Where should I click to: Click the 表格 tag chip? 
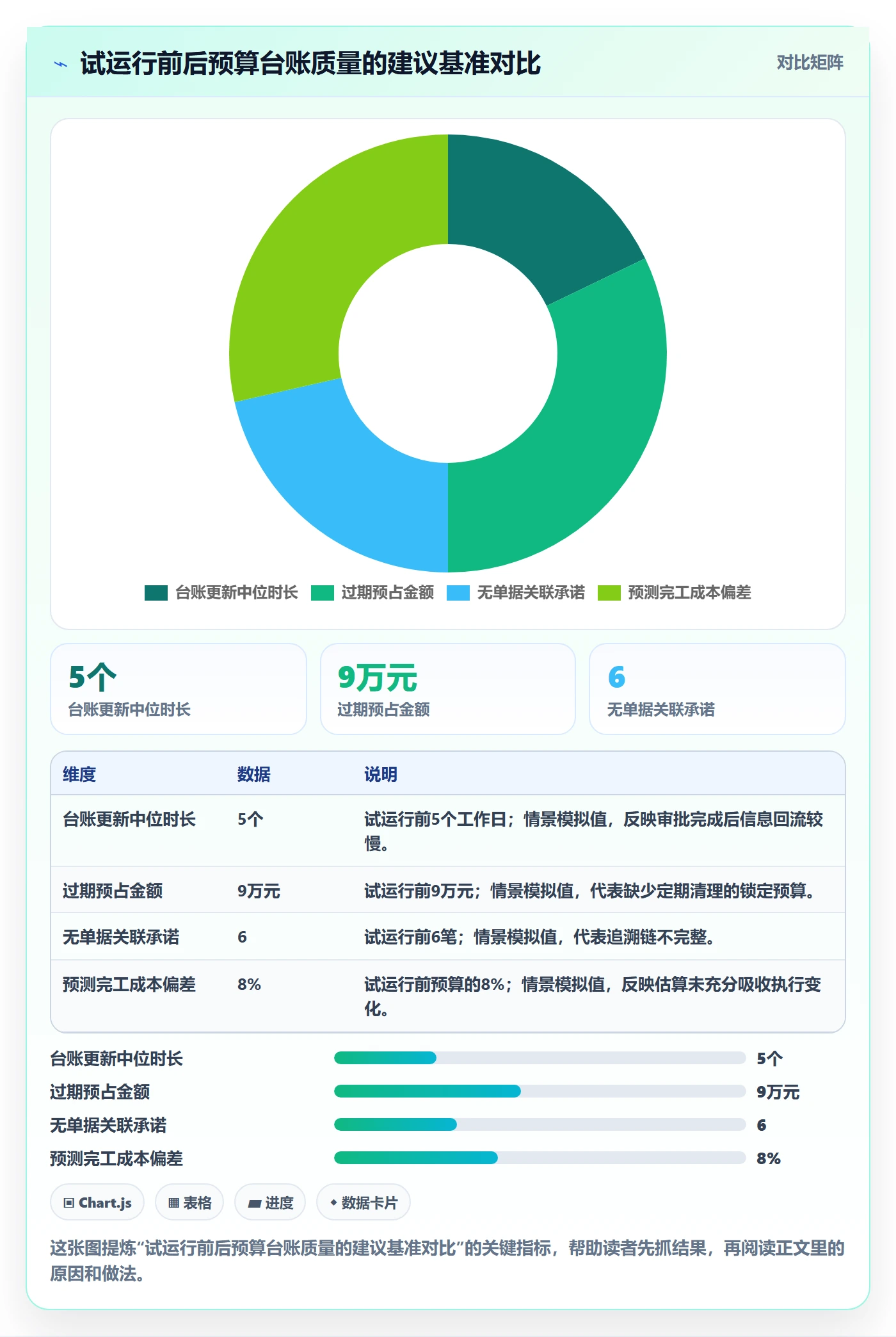pyautogui.click(x=189, y=1203)
